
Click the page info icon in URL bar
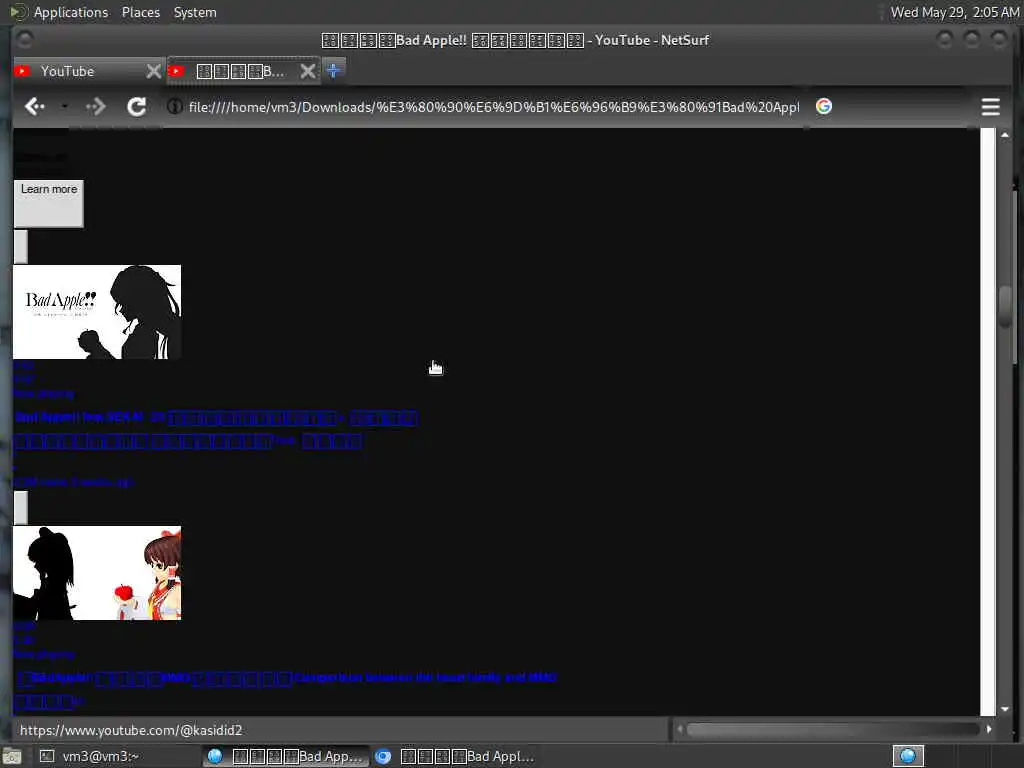coord(174,106)
